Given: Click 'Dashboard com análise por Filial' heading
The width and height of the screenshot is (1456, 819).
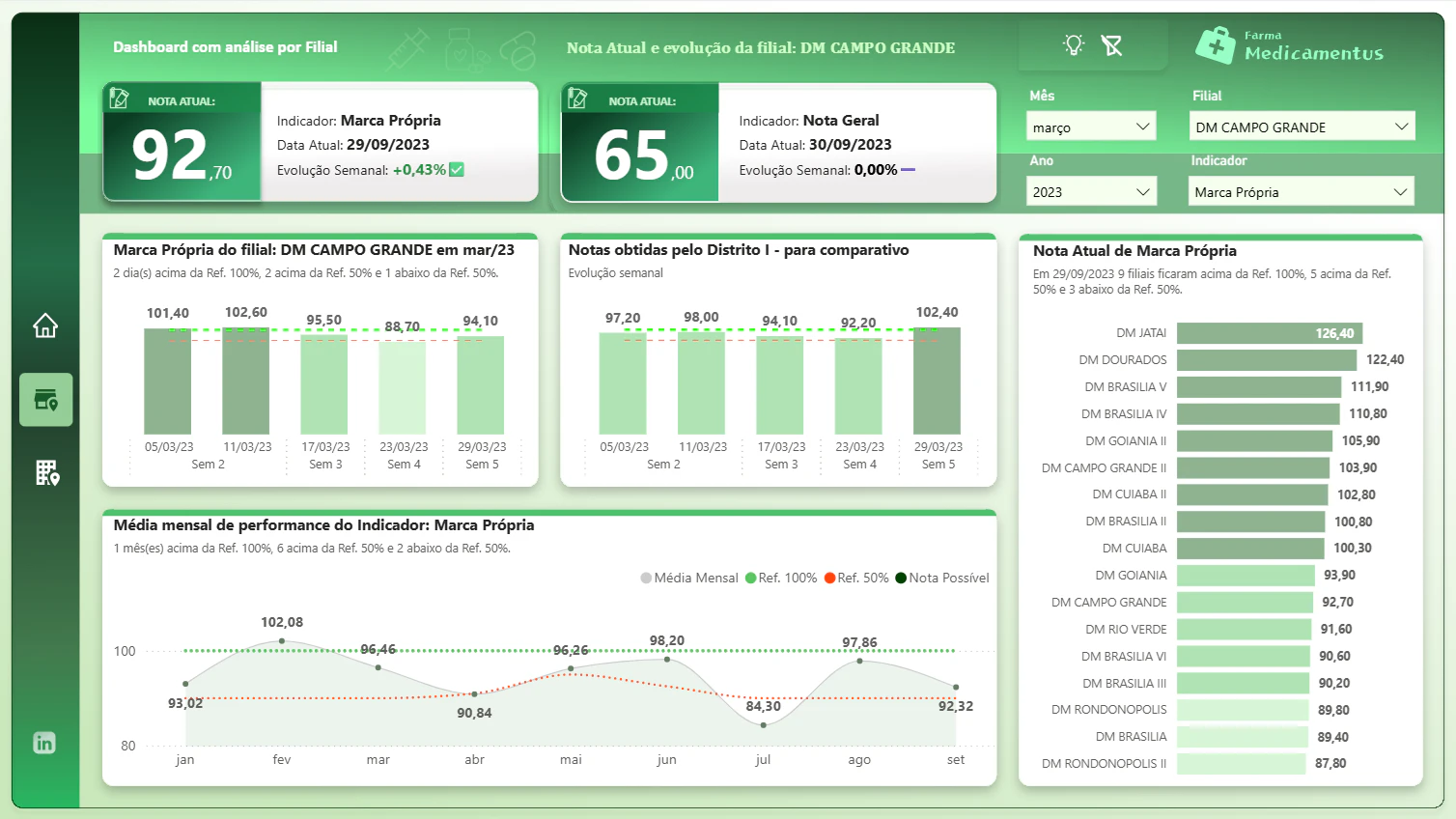Looking at the screenshot, I should pos(225,46).
